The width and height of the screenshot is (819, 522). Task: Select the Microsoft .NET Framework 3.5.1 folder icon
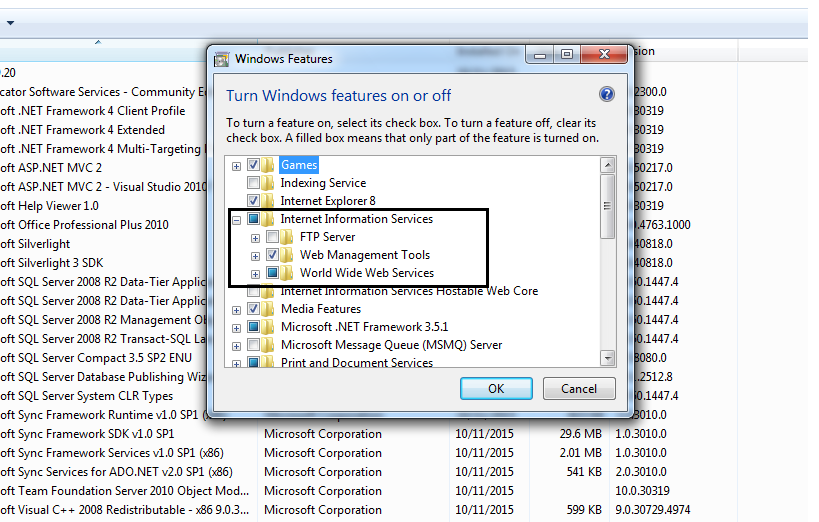(x=268, y=327)
